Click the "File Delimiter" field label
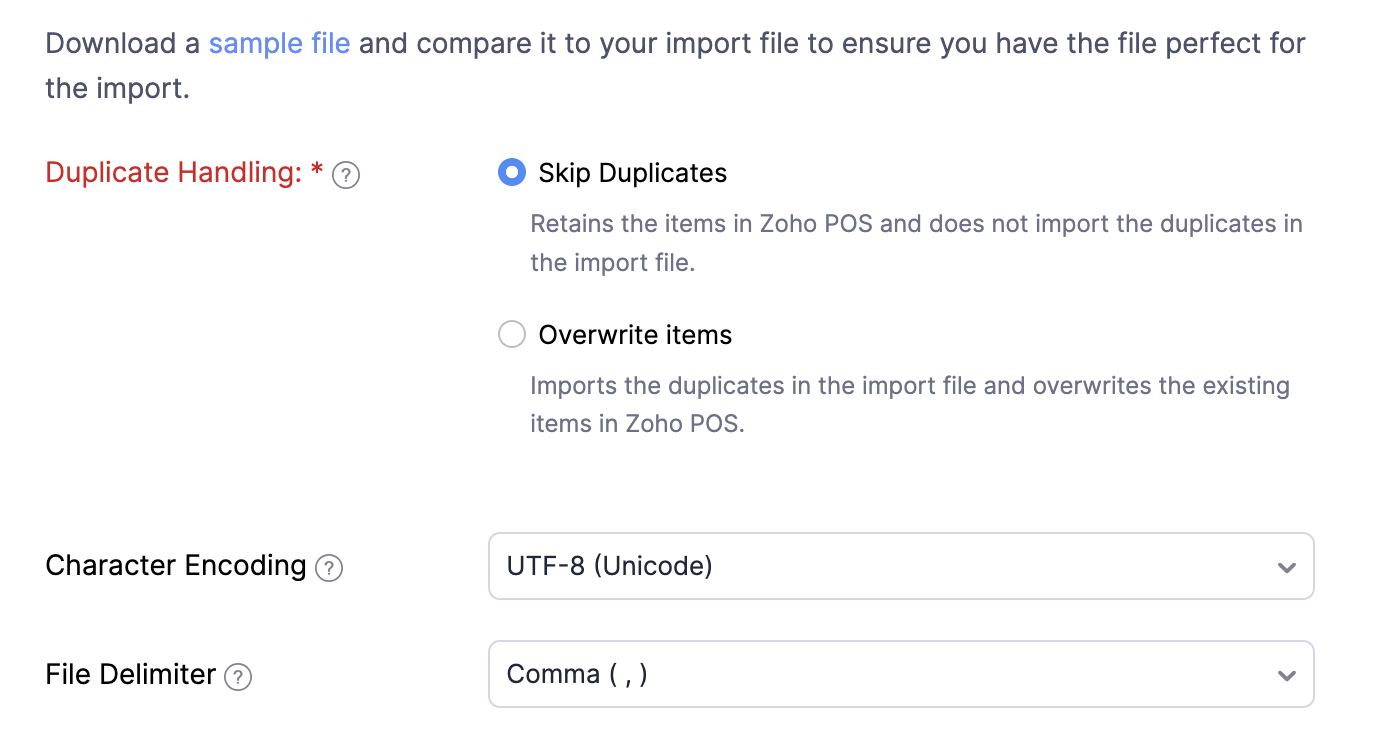Viewport: 1376px width, 756px height. coord(131,674)
